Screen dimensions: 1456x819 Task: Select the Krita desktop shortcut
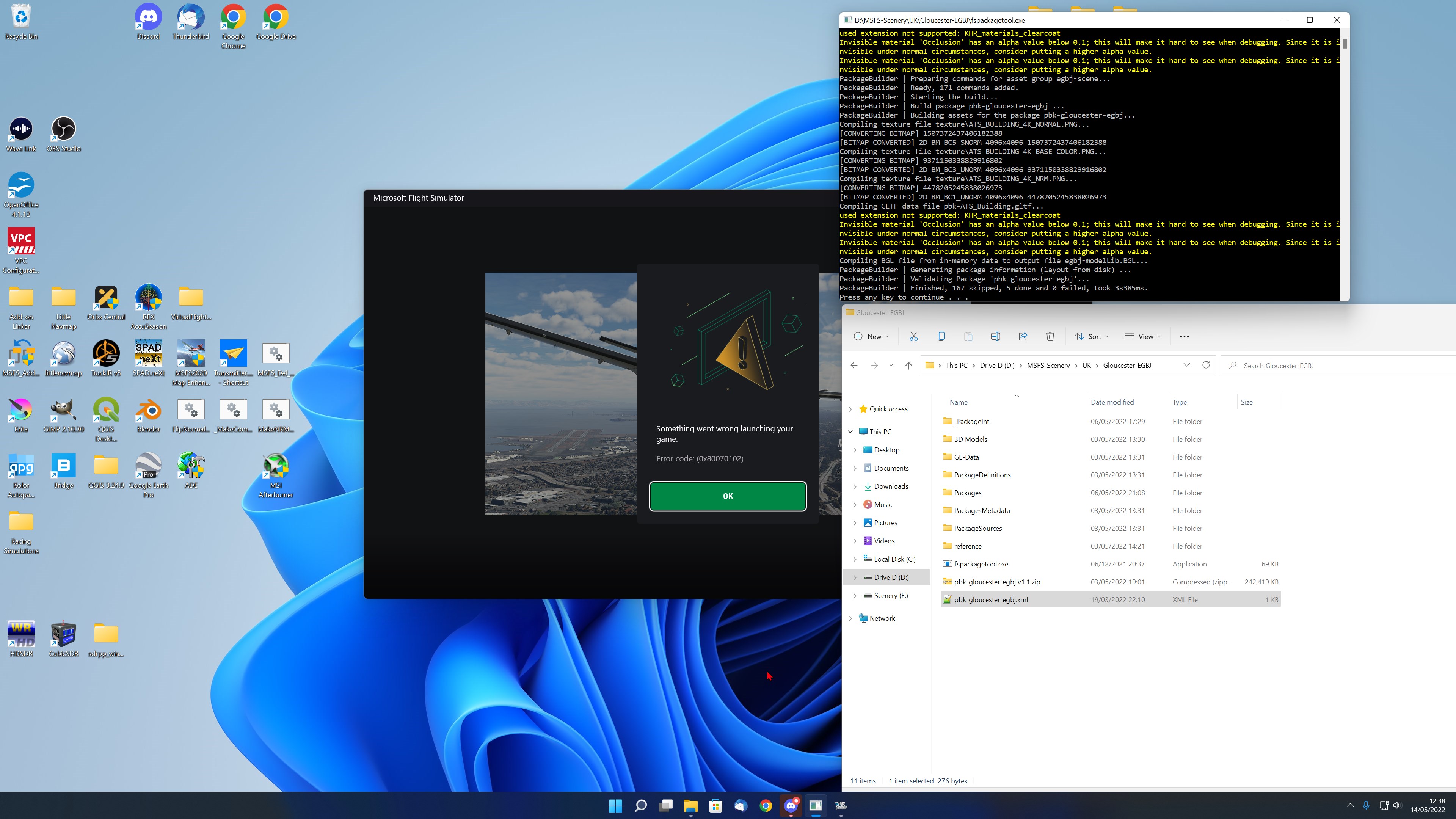(21, 415)
